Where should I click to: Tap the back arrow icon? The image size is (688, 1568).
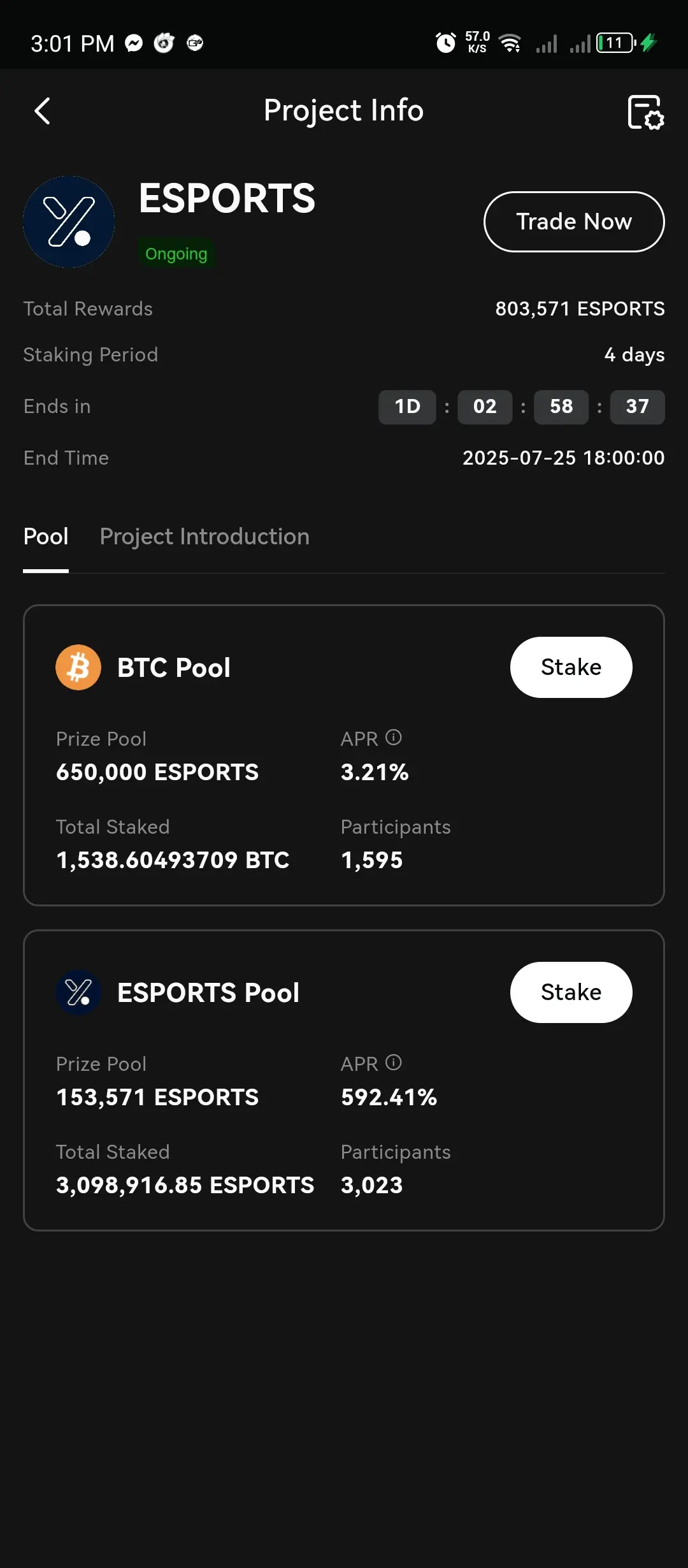pos(42,111)
